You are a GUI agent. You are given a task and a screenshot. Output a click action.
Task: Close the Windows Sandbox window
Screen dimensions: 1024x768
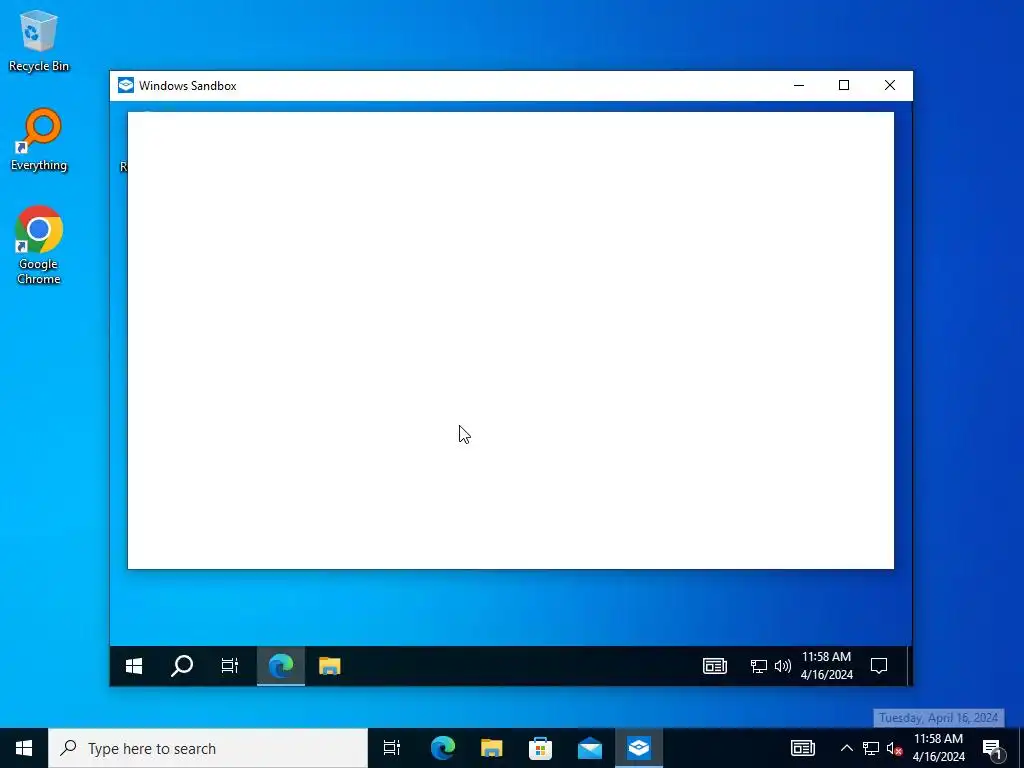click(889, 86)
